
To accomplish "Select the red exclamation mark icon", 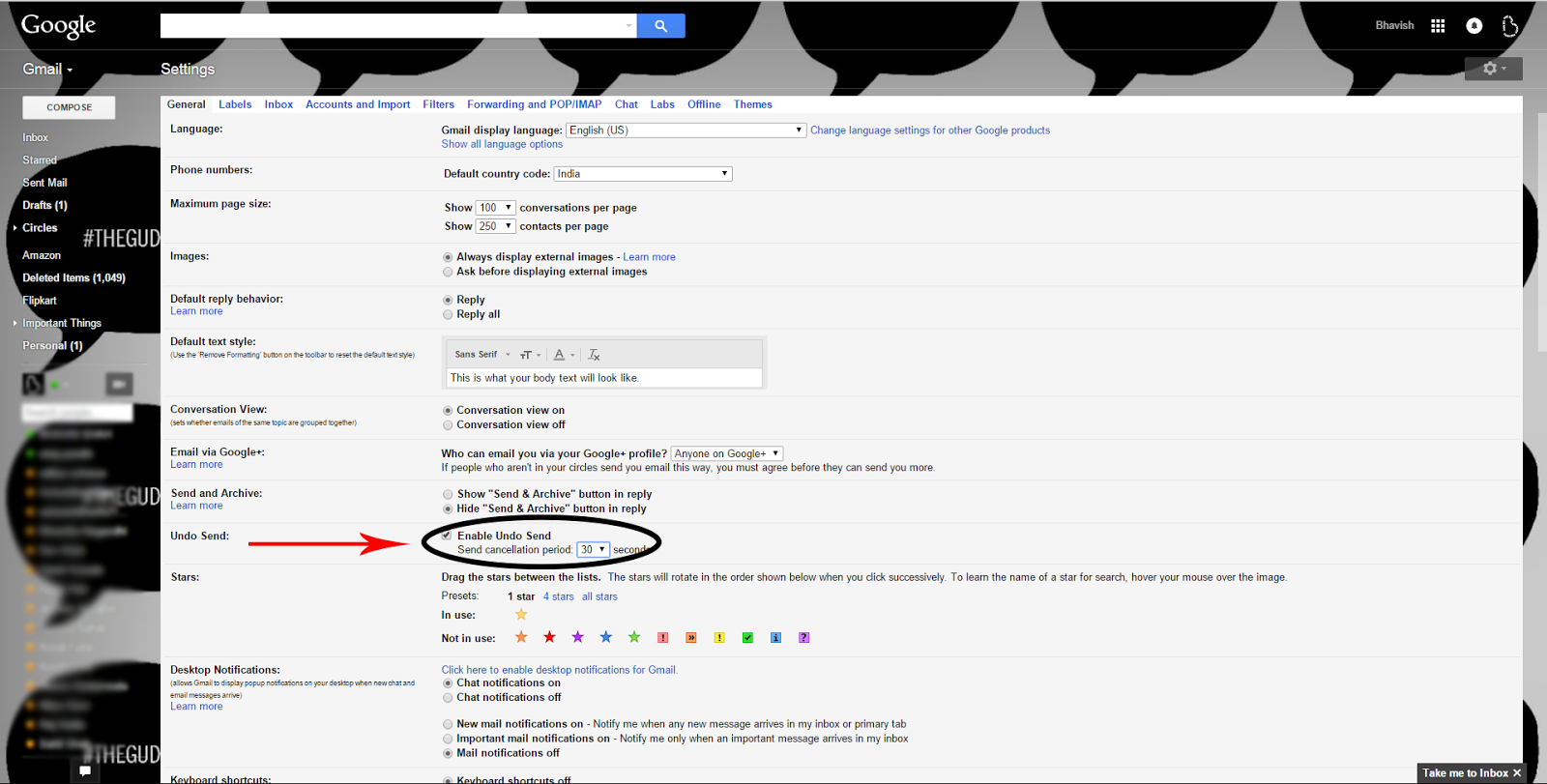I will pyautogui.click(x=662, y=638).
